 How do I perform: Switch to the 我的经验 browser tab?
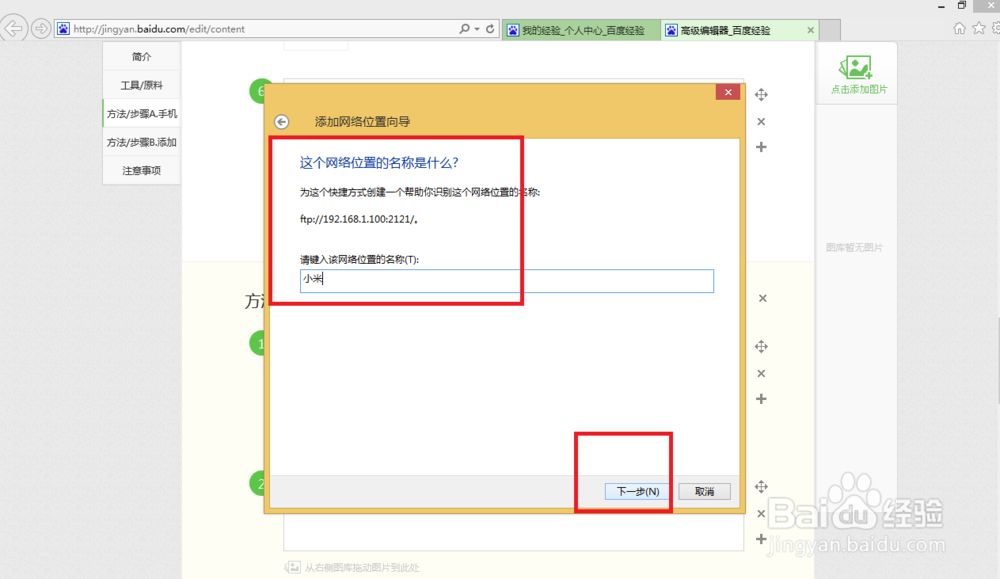[x=580, y=30]
